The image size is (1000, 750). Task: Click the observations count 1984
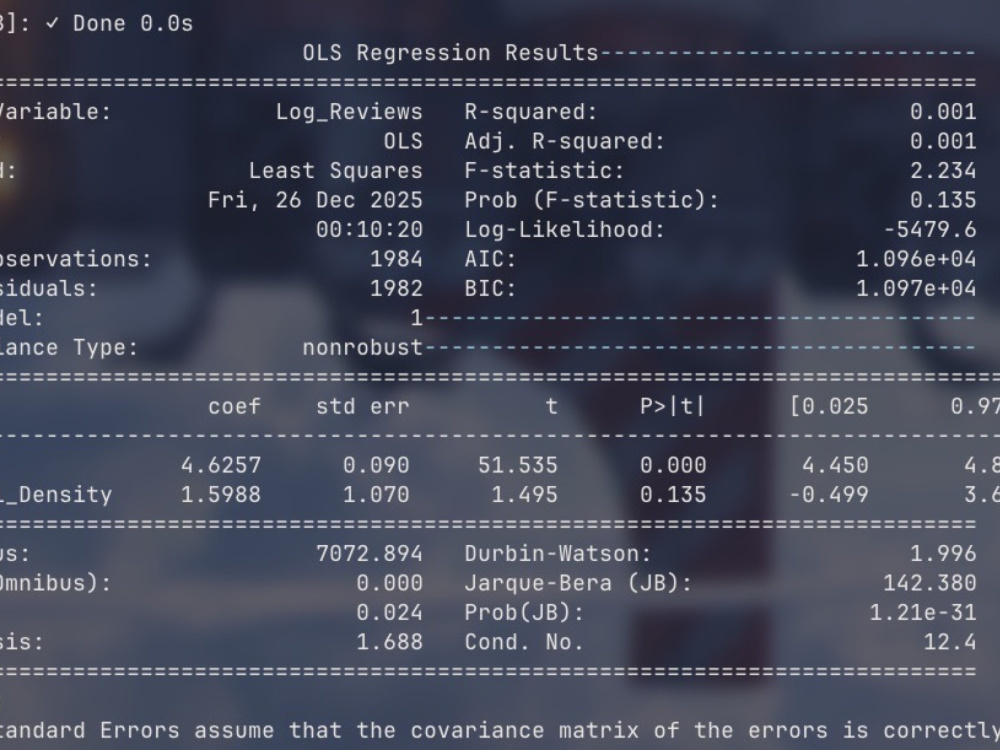[x=396, y=259]
